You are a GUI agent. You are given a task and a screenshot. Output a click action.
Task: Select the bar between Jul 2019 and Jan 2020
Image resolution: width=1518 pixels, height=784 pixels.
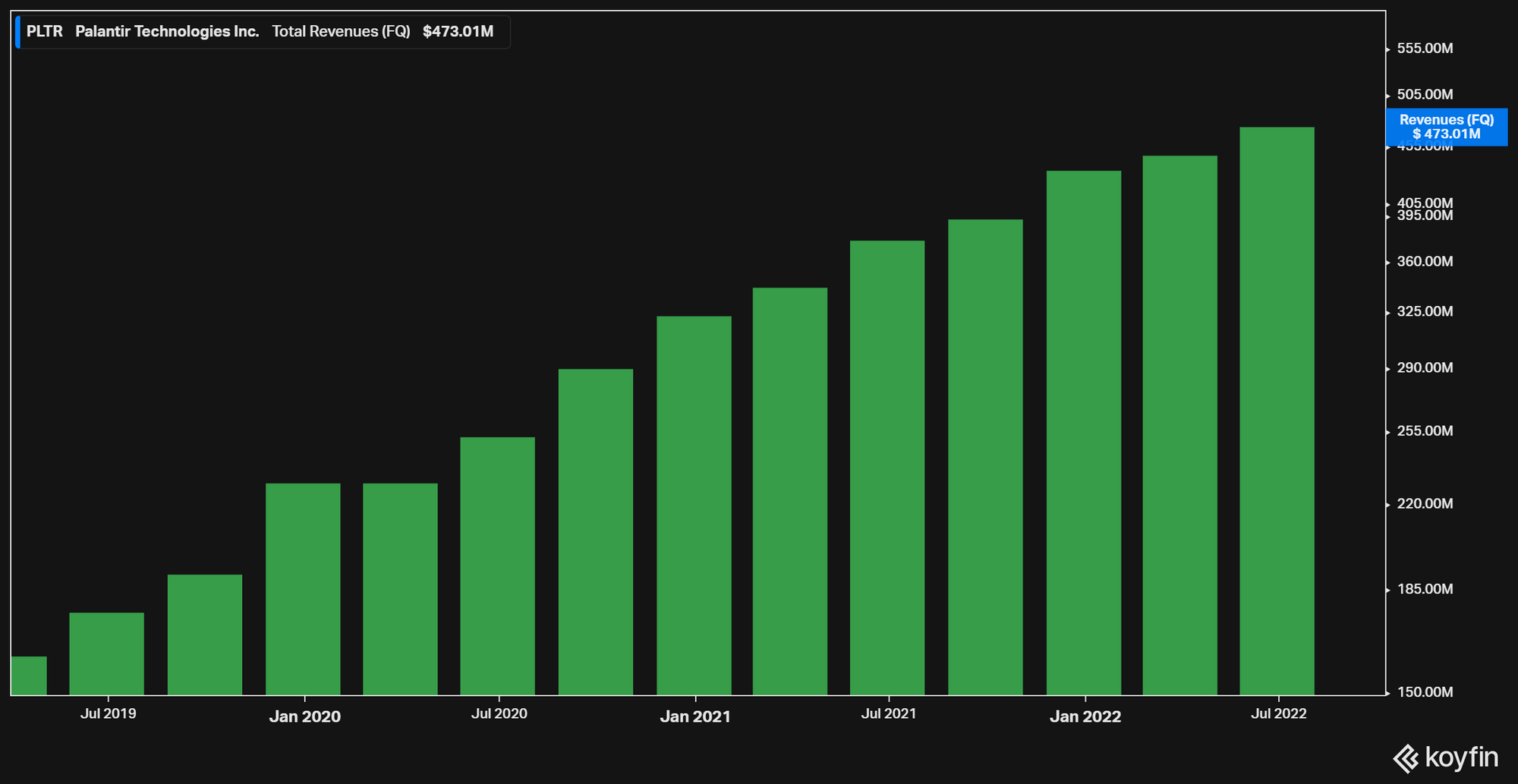point(205,634)
